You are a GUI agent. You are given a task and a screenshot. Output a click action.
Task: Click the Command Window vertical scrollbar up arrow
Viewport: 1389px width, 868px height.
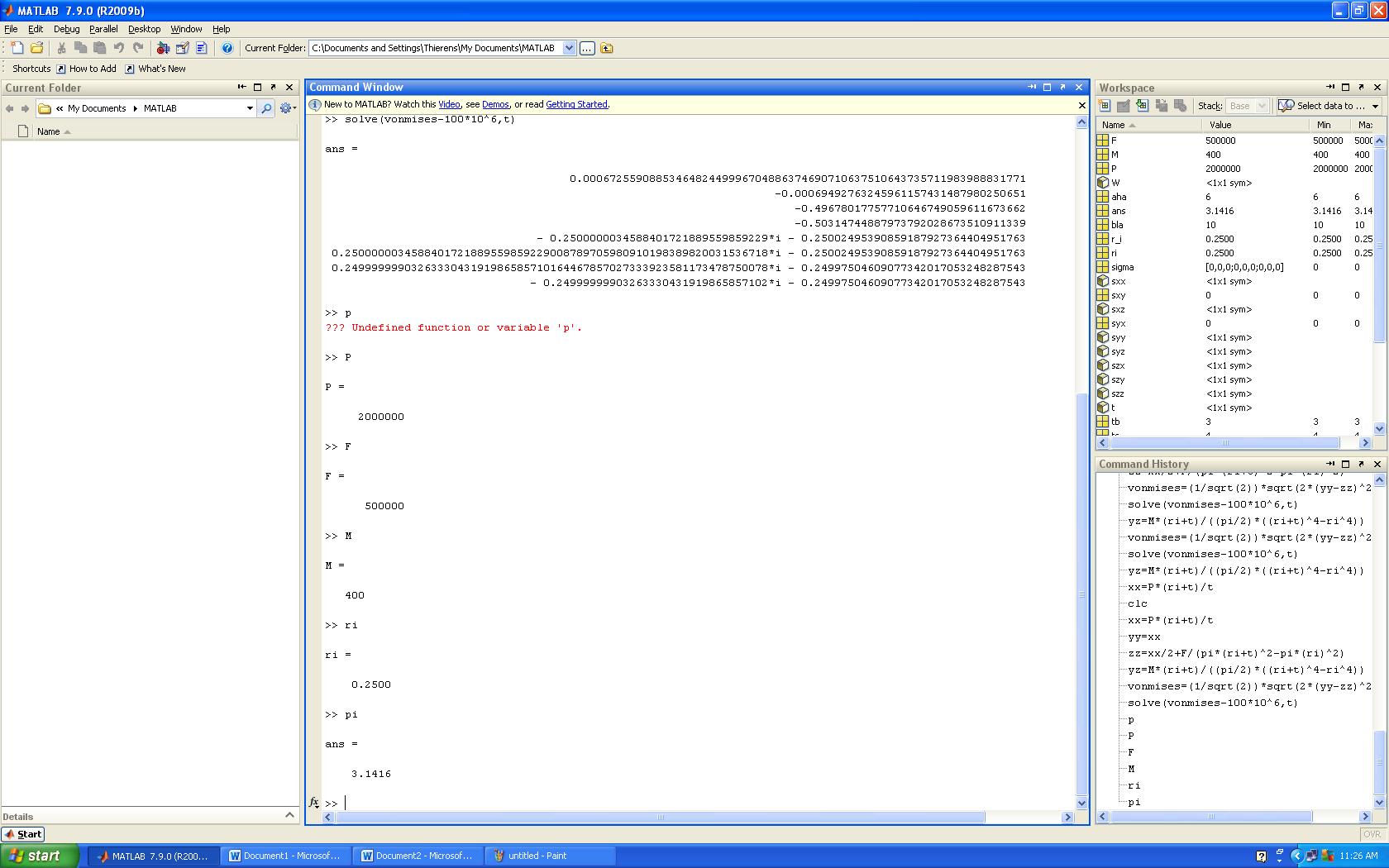coord(1081,122)
